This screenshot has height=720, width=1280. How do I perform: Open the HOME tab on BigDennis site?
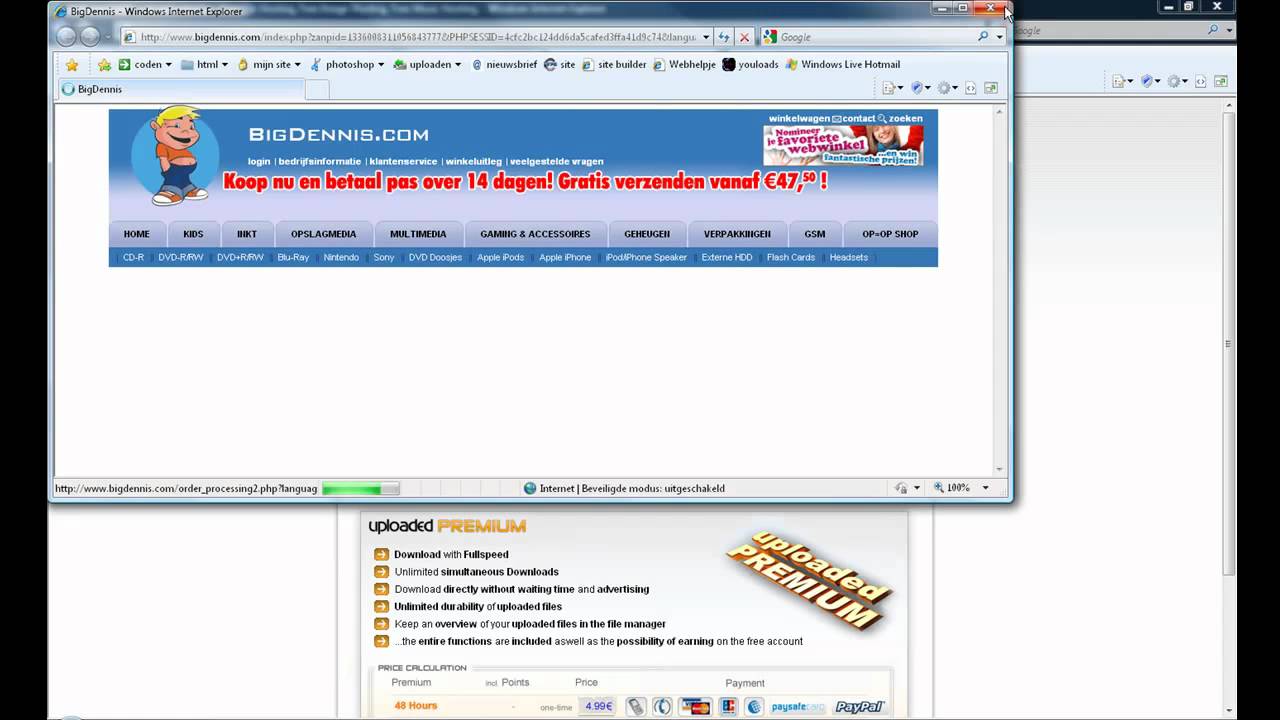point(136,234)
